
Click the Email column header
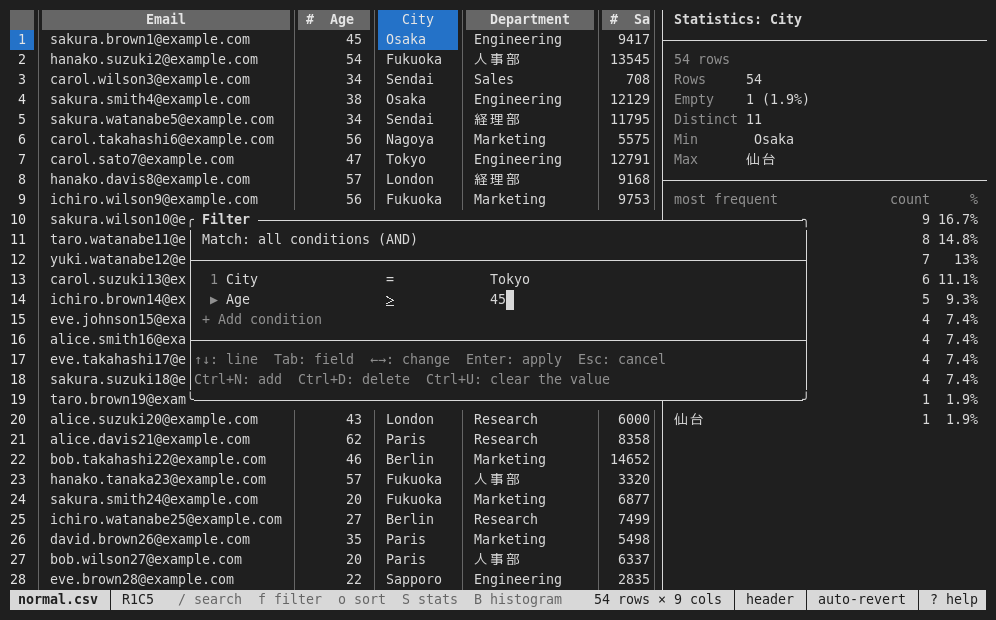(166, 20)
